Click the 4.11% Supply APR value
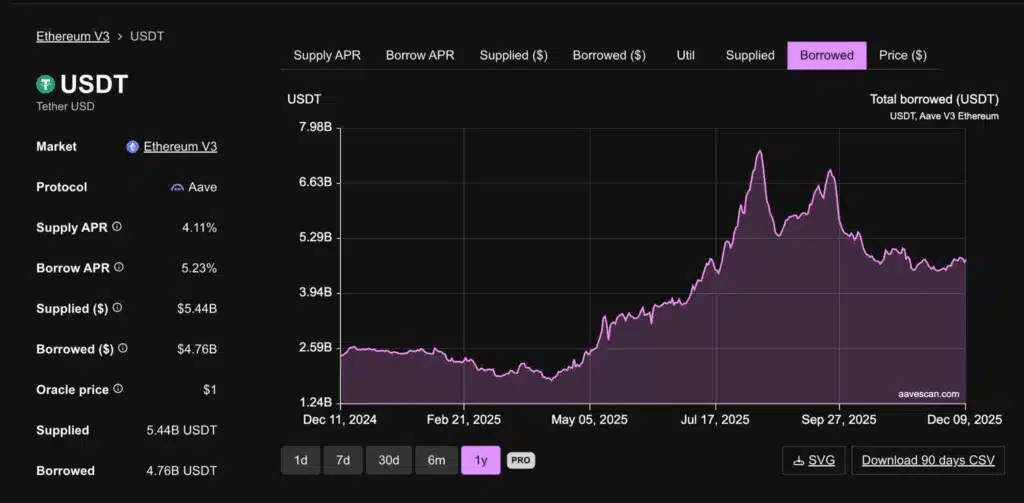This screenshot has width=1024, height=503. (x=199, y=228)
